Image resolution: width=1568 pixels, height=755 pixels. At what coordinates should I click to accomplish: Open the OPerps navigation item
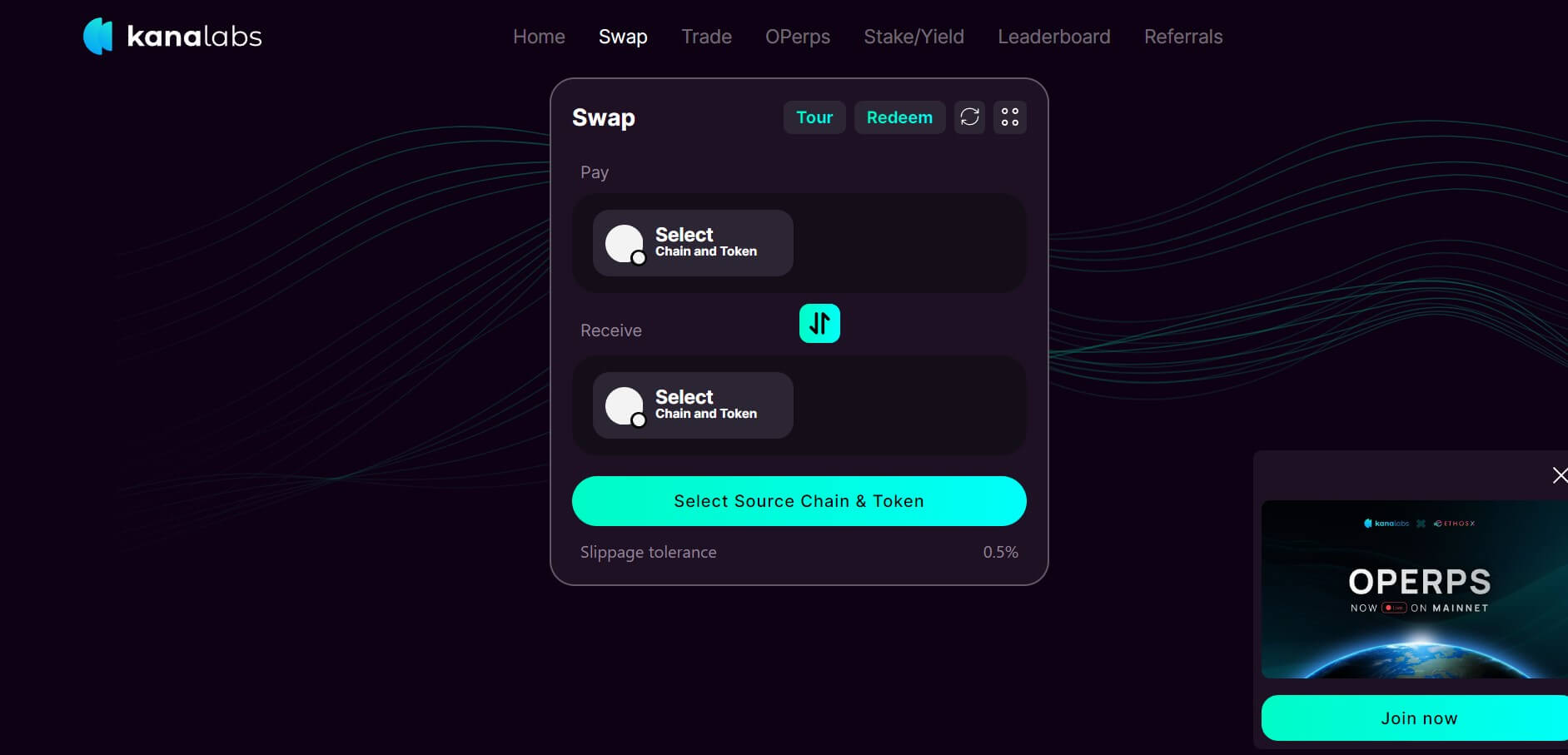(x=798, y=37)
